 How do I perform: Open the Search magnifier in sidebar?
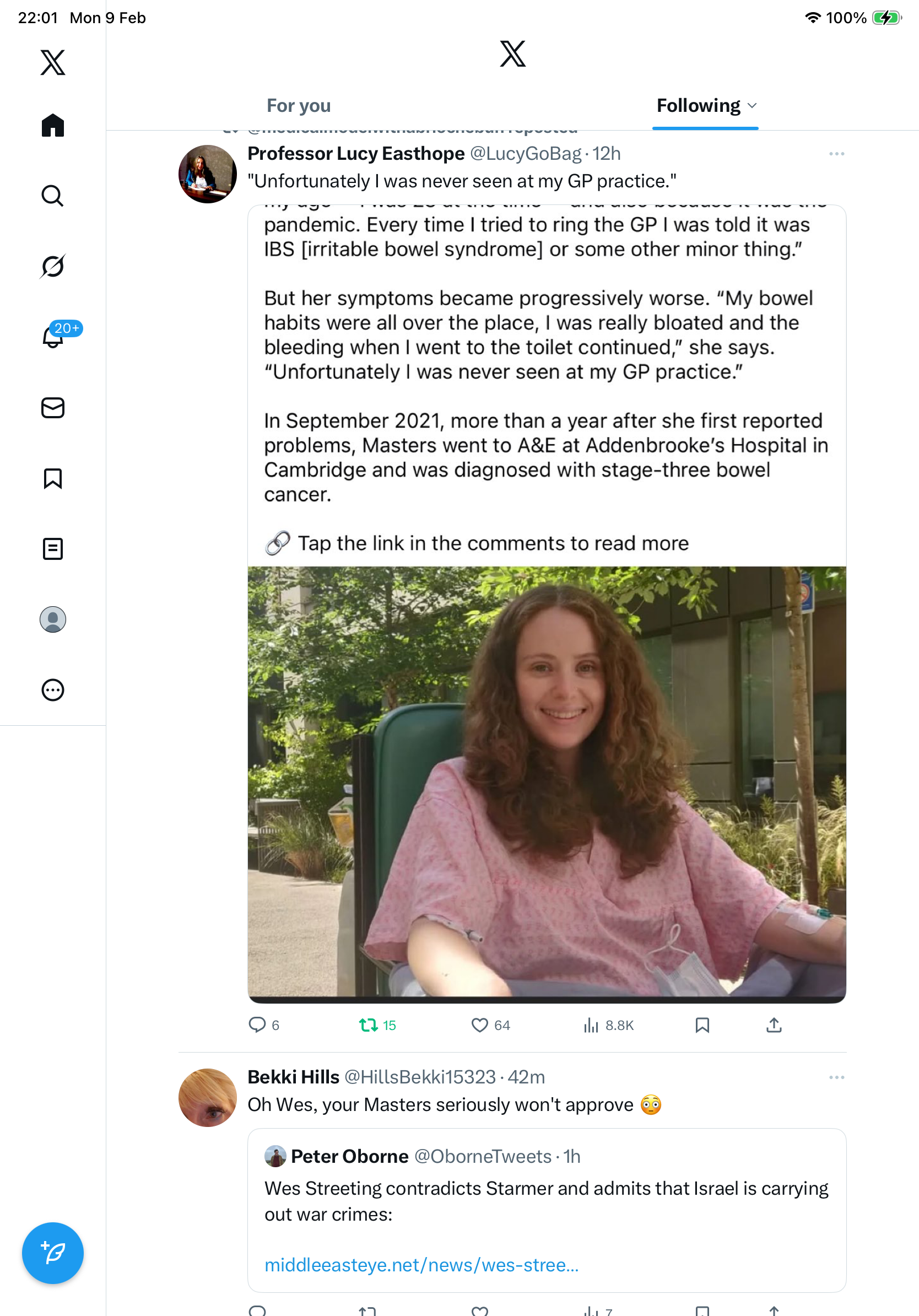[53, 196]
